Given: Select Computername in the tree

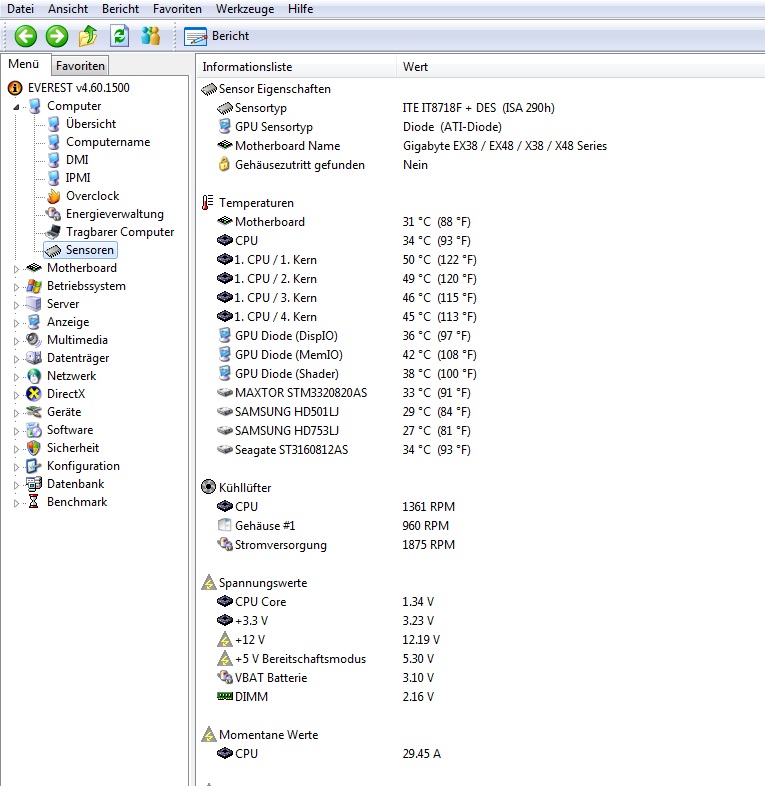Looking at the screenshot, I should (108, 142).
